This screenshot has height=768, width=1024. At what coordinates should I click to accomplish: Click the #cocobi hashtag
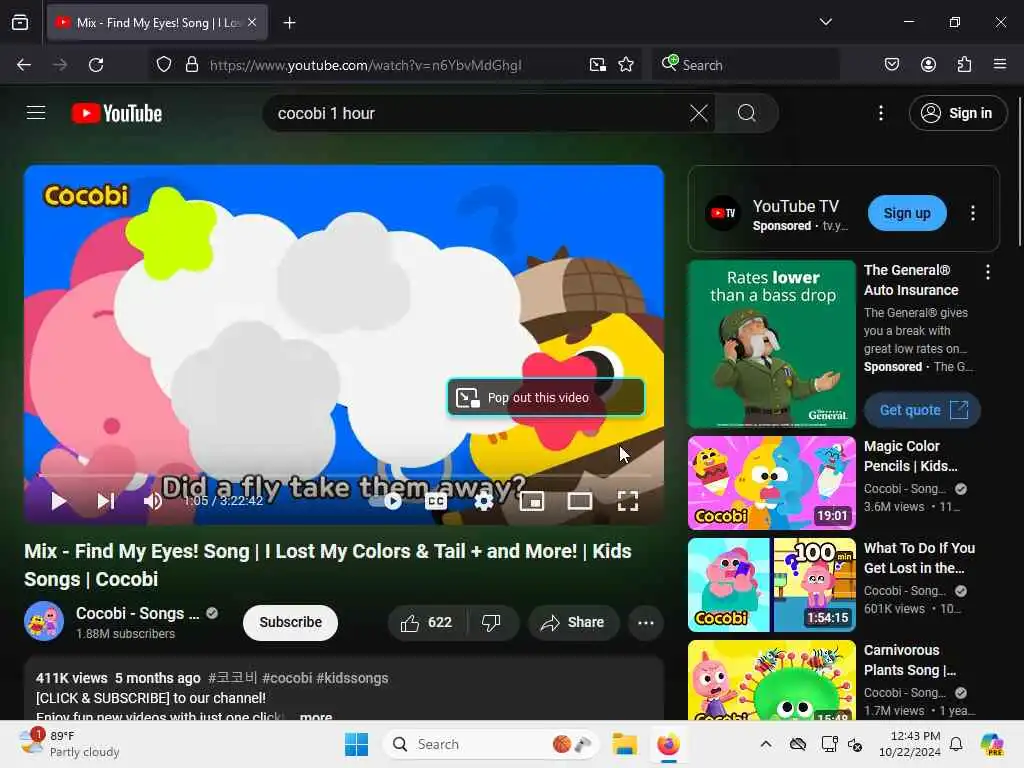point(287,678)
